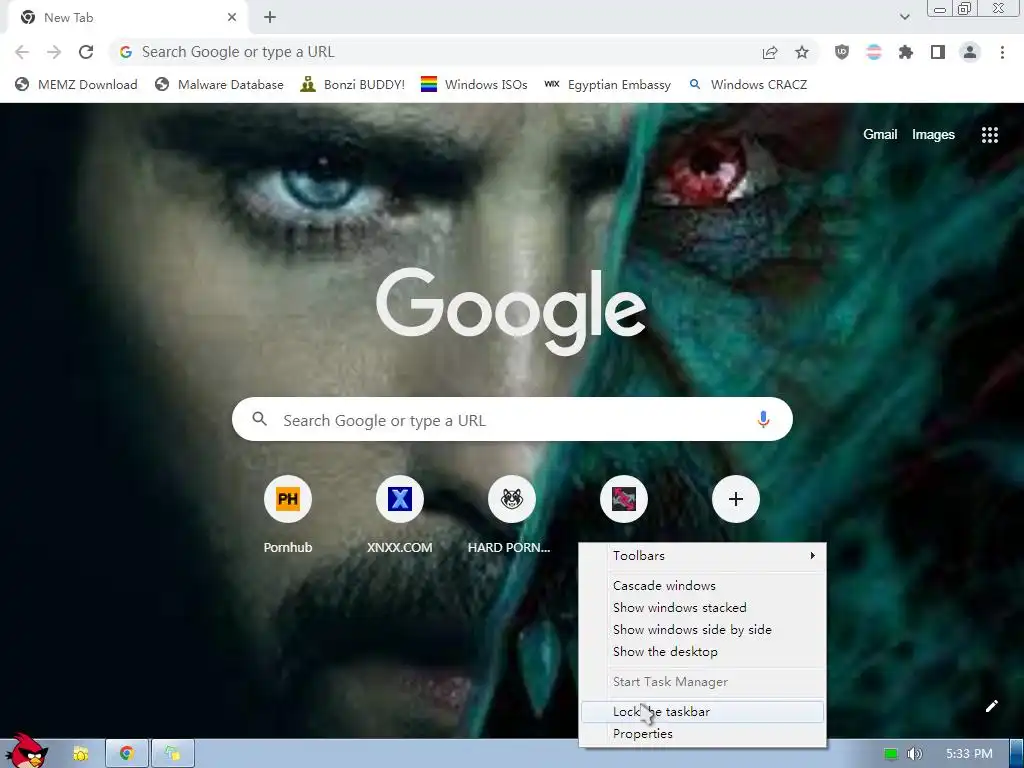Open the Bonzi BUDDY! bookmark
Screen dimensions: 1024x768
353,85
